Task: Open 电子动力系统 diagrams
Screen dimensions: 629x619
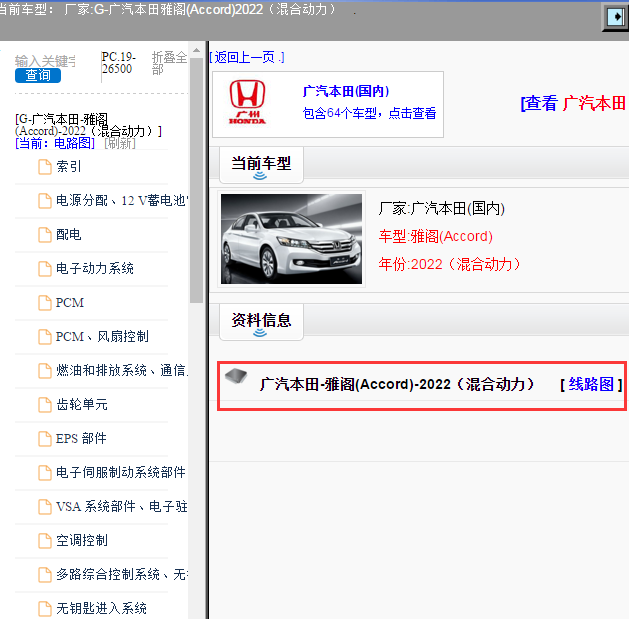Action: (95, 268)
